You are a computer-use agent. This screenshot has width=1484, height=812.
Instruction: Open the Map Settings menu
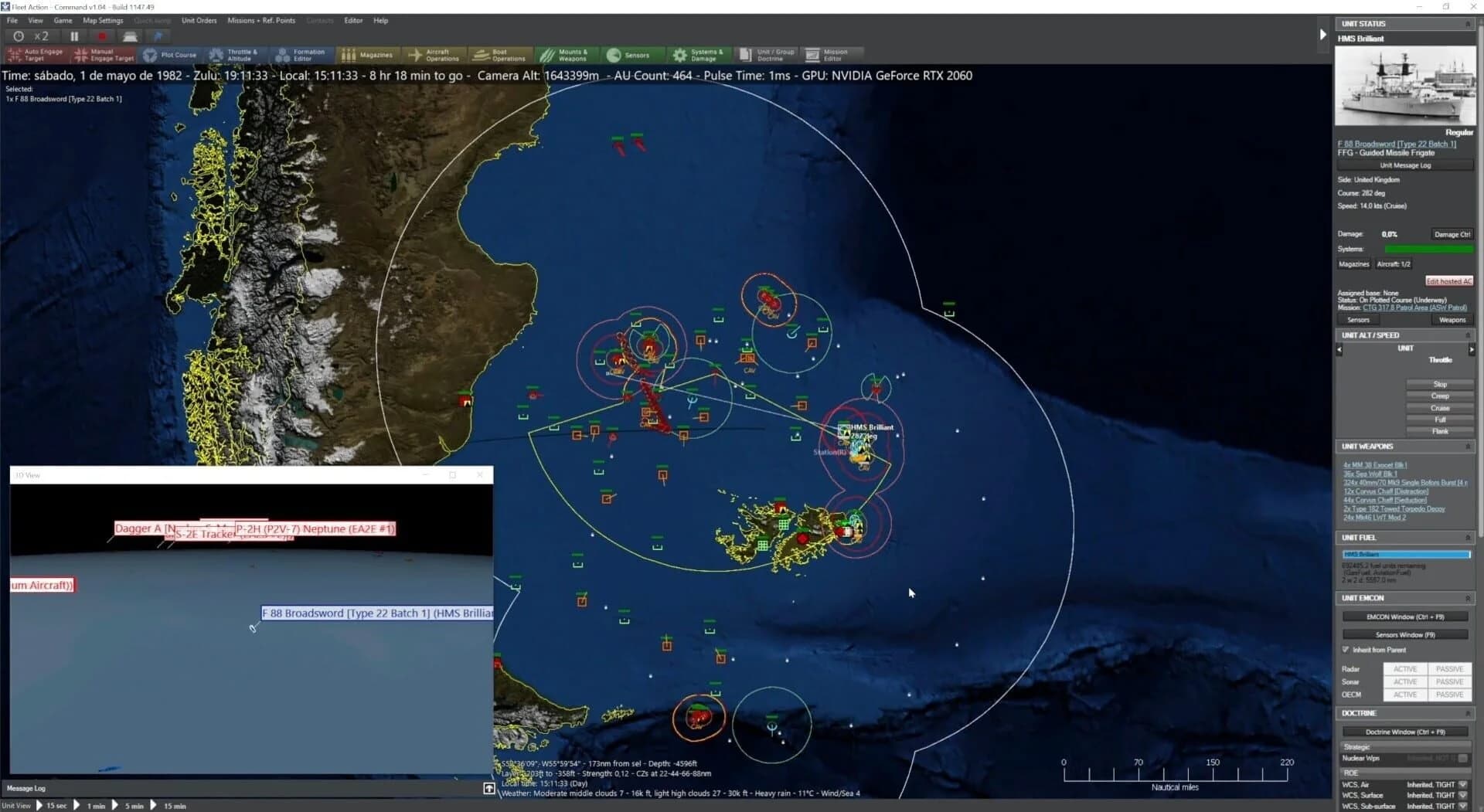103,20
